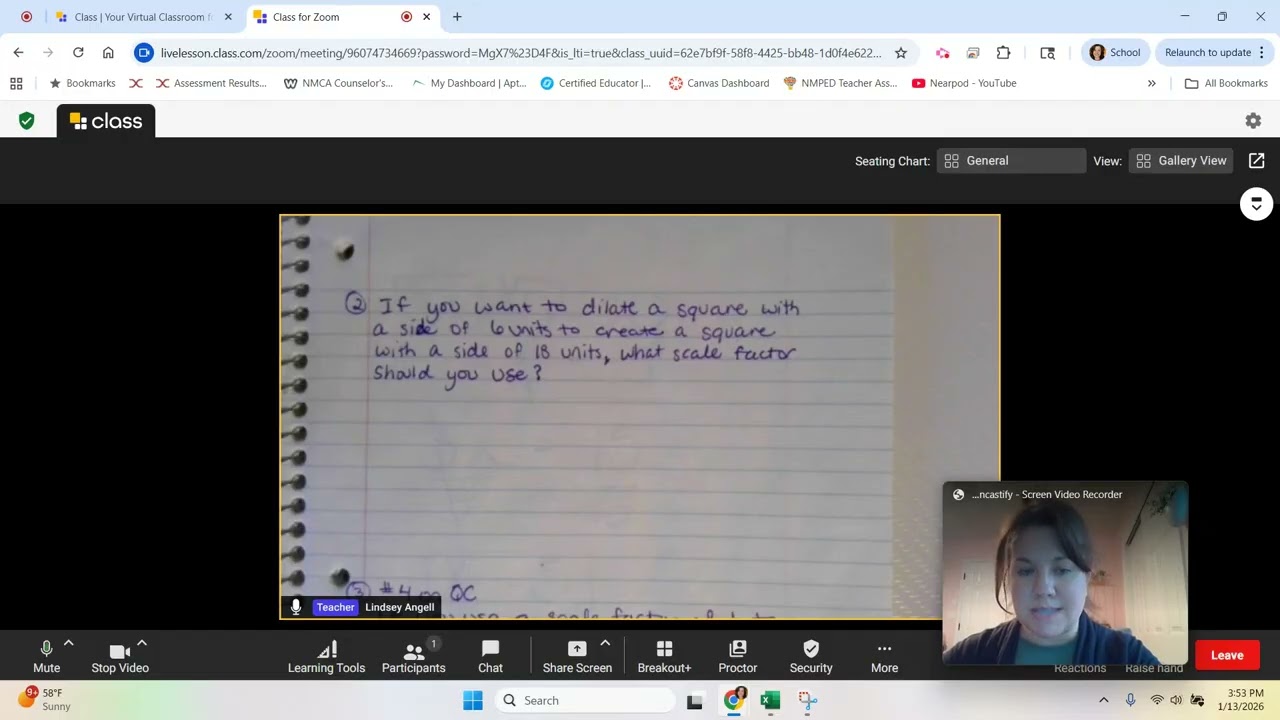Close the Your Virtual Classroom tab
This screenshot has width=1280, height=720.
click(x=228, y=17)
